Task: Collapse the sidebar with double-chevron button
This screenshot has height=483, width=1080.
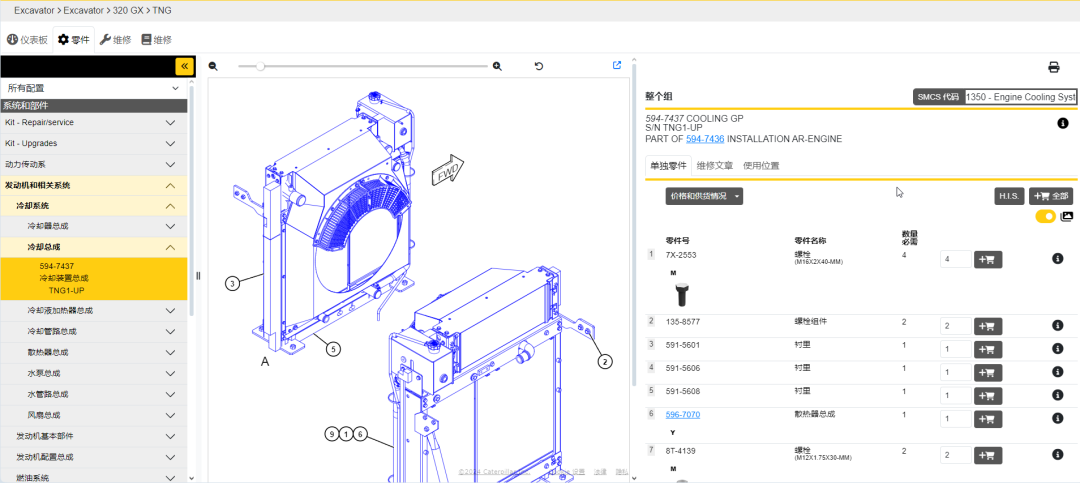Action: point(185,66)
